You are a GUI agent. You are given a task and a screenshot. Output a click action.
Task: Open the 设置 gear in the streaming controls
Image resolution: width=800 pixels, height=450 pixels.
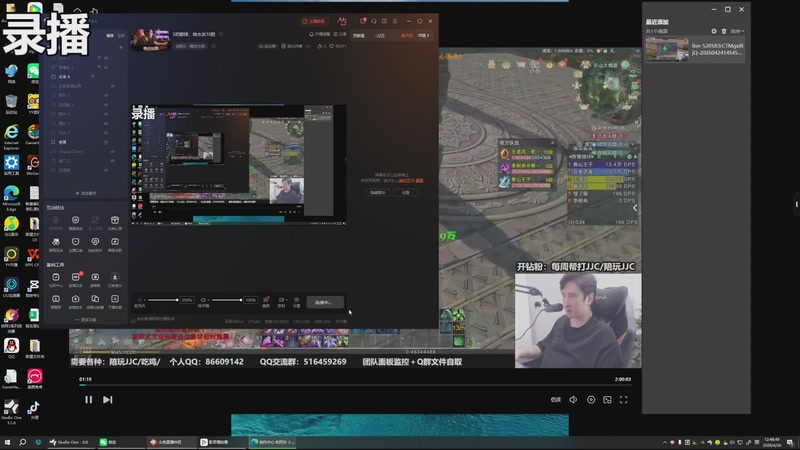[296, 302]
